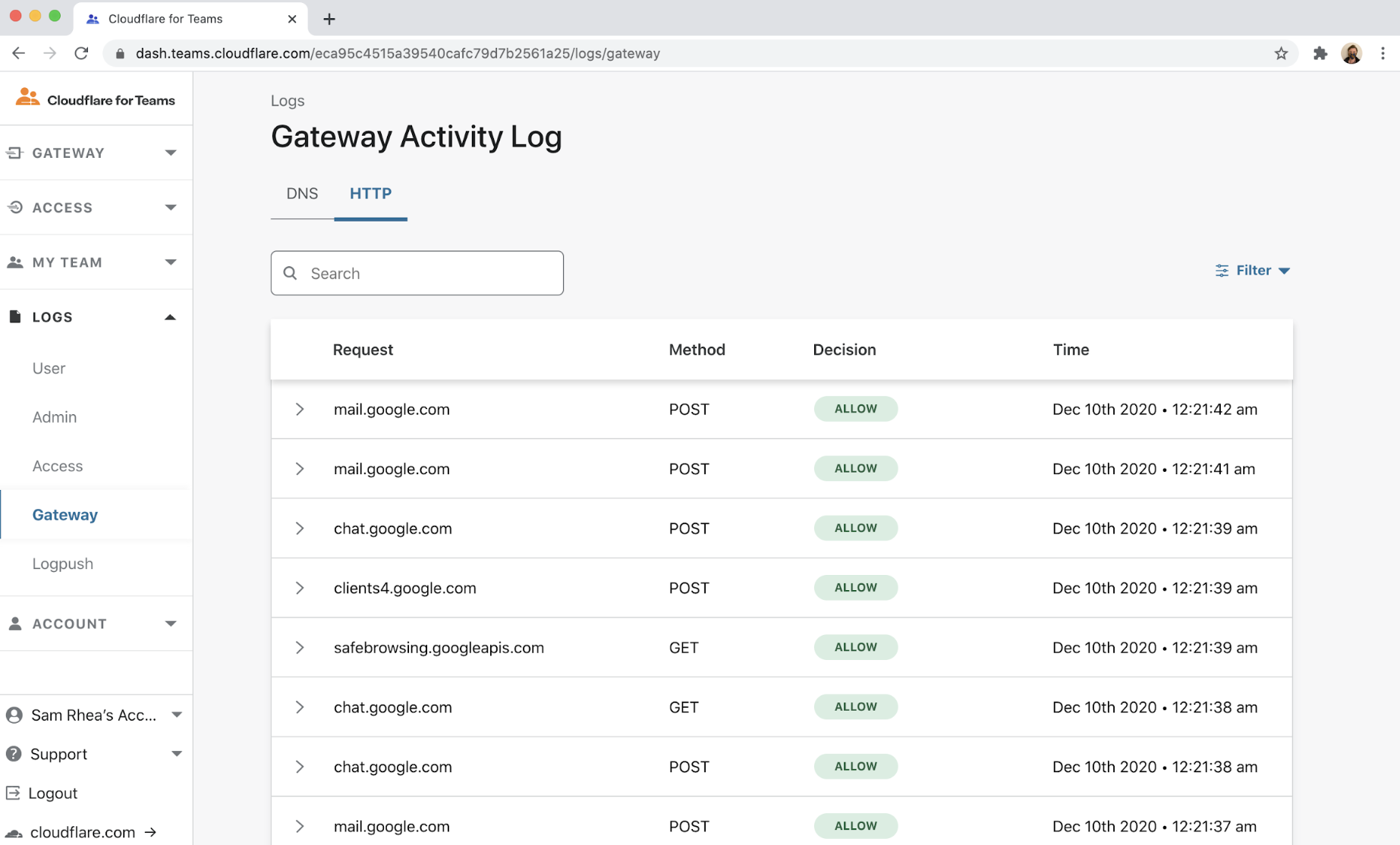
Task: Click the Account person icon
Action: tap(14, 624)
